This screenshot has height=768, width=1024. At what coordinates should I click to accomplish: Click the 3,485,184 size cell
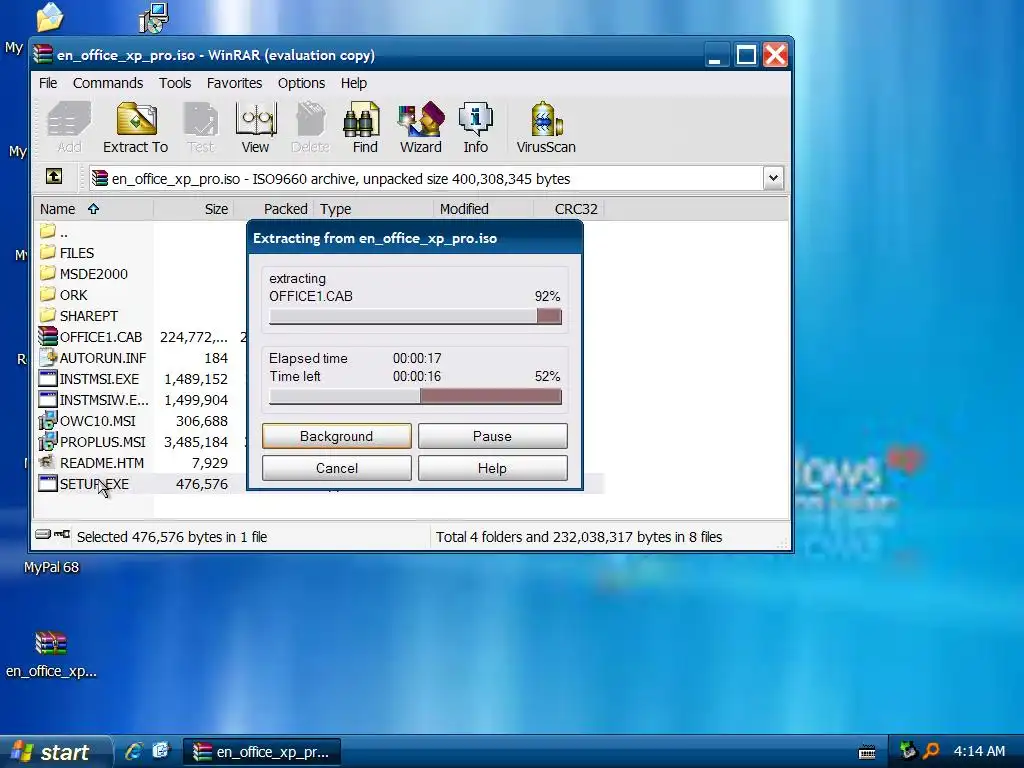click(196, 442)
